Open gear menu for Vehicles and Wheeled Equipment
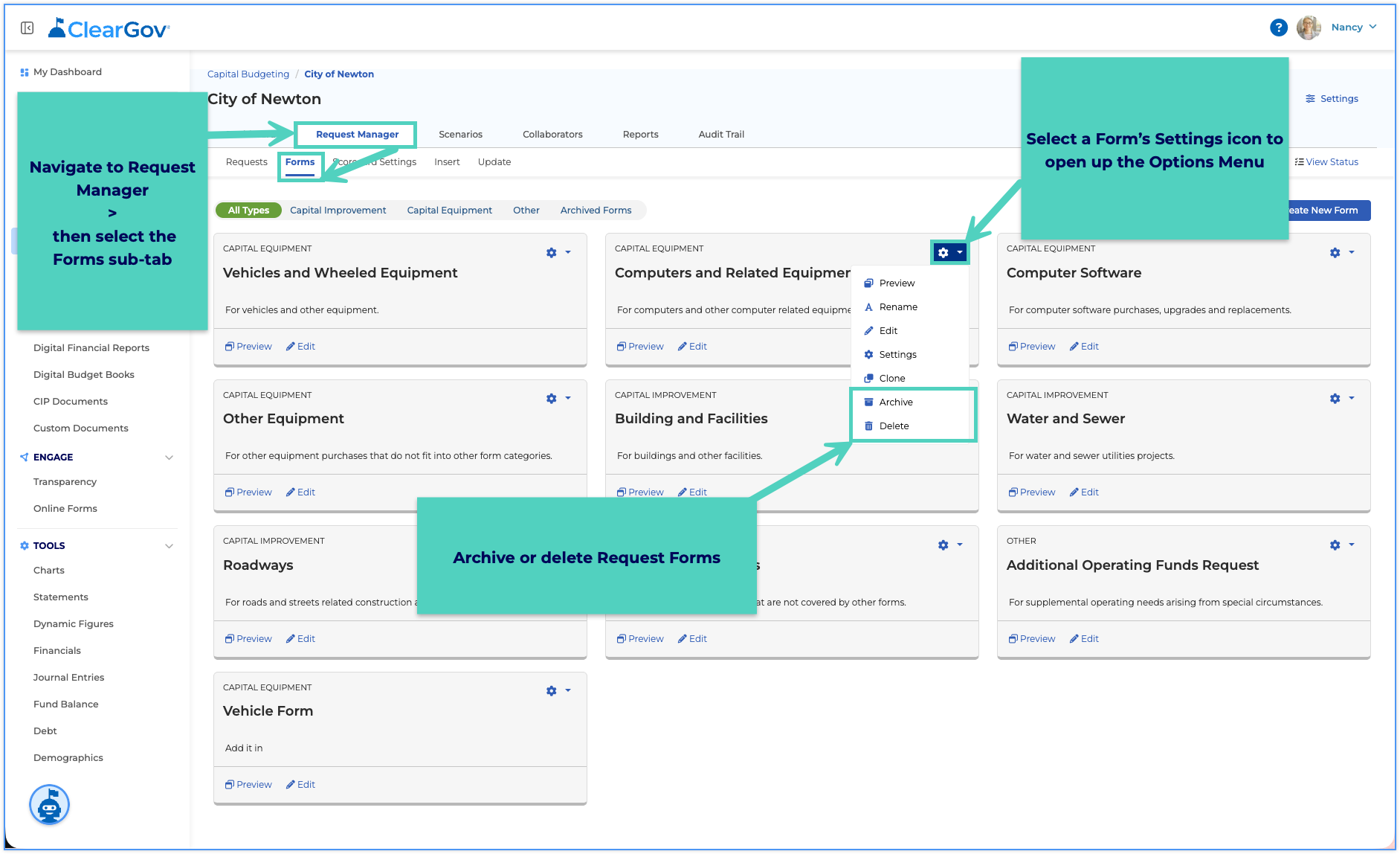Screen dimensions: 1400x854 point(558,253)
